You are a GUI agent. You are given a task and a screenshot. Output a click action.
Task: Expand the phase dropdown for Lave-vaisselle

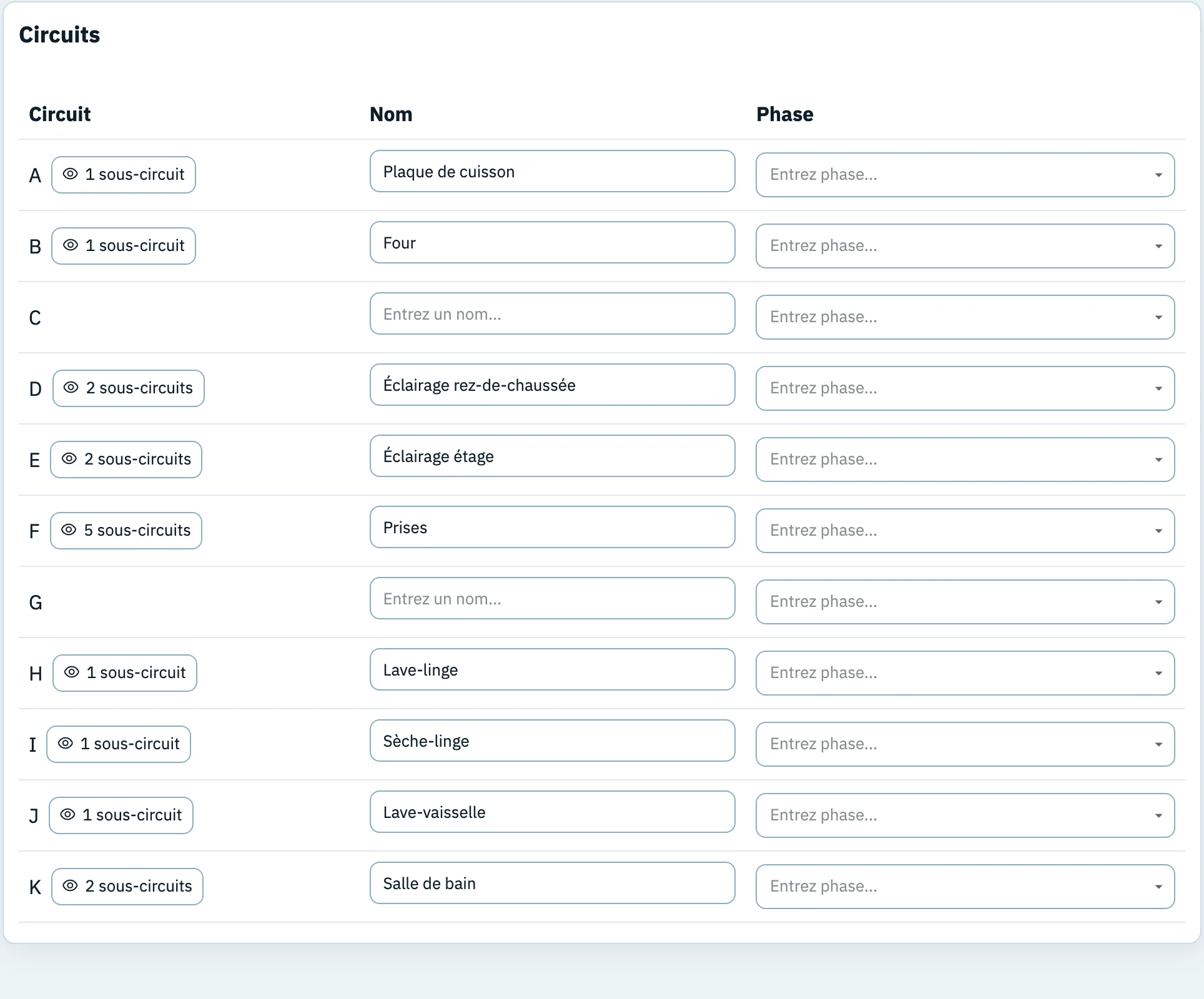pyautogui.click(x=965, y=815)
